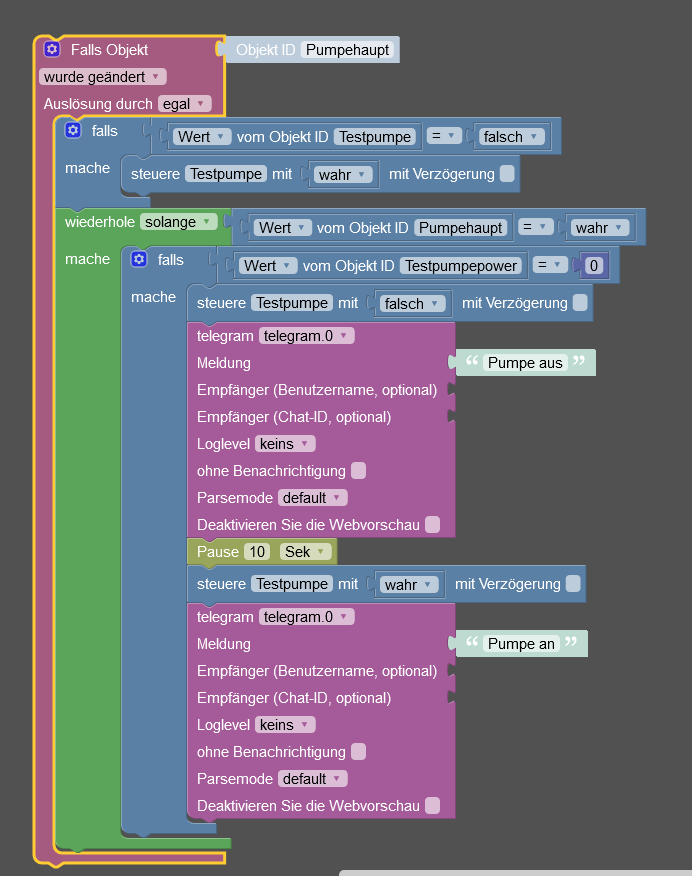Select Testpumpe field in first steuere block
692x876 pixels.
point(226,174)
